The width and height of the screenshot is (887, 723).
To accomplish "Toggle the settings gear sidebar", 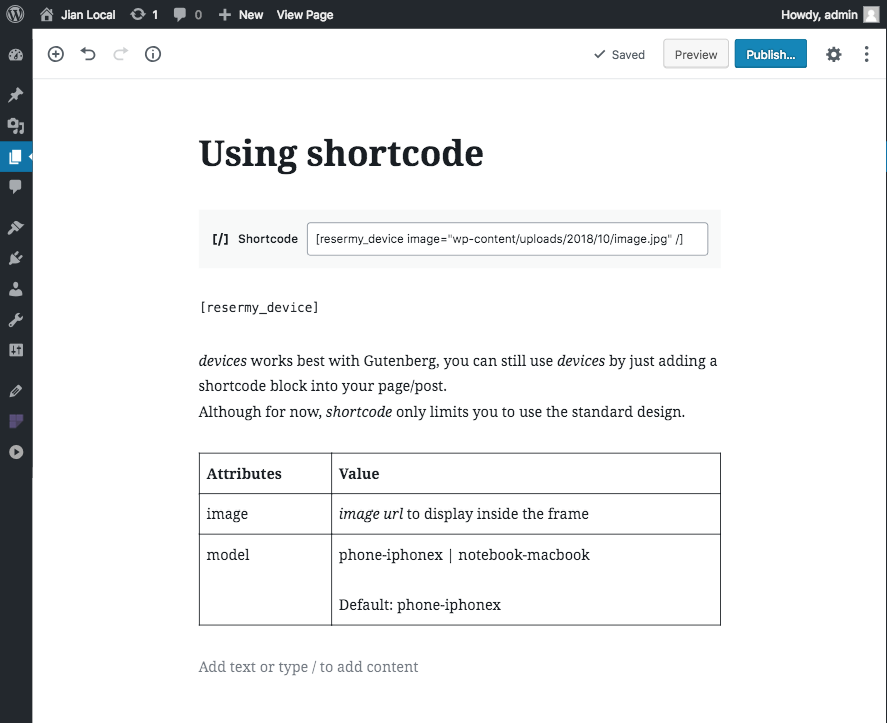I will 833,54.
